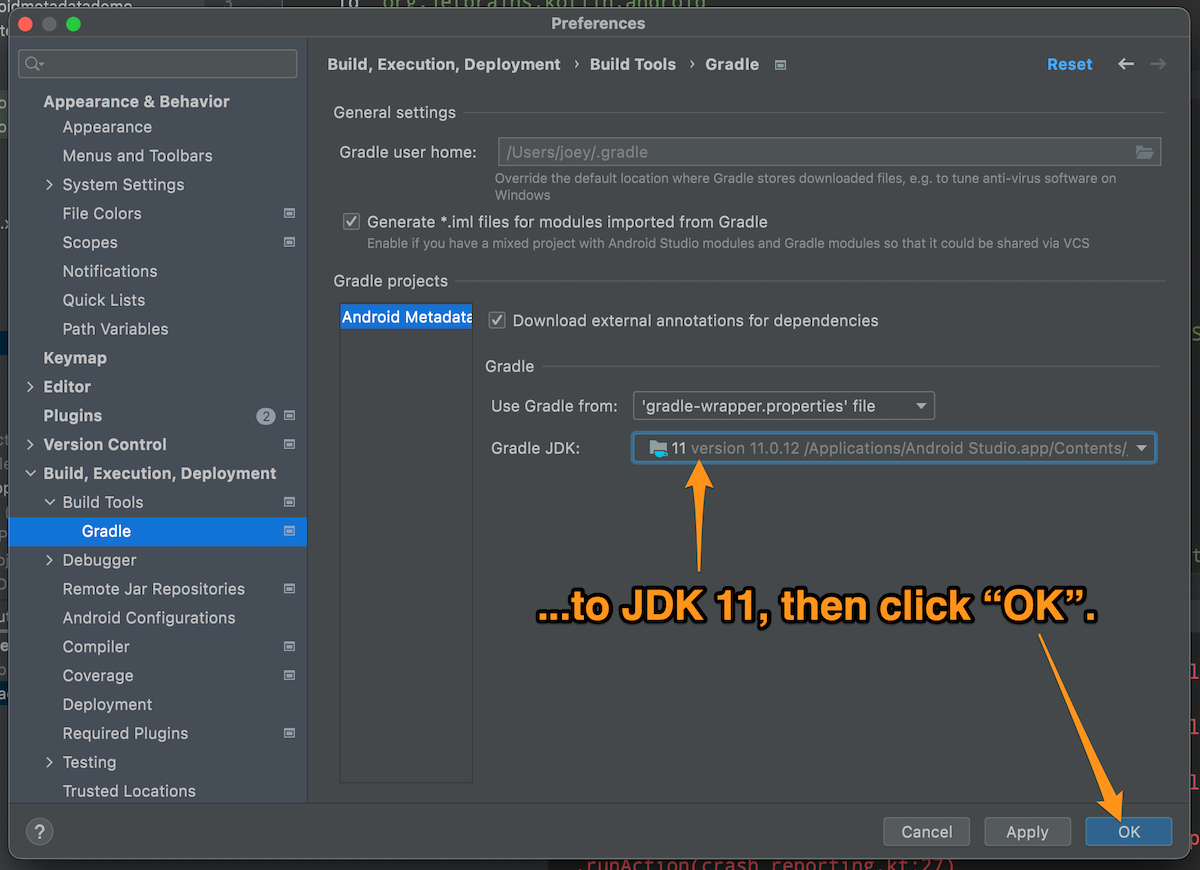Click the Reset link
The image size is (1200, 870).
(1069, 64)
